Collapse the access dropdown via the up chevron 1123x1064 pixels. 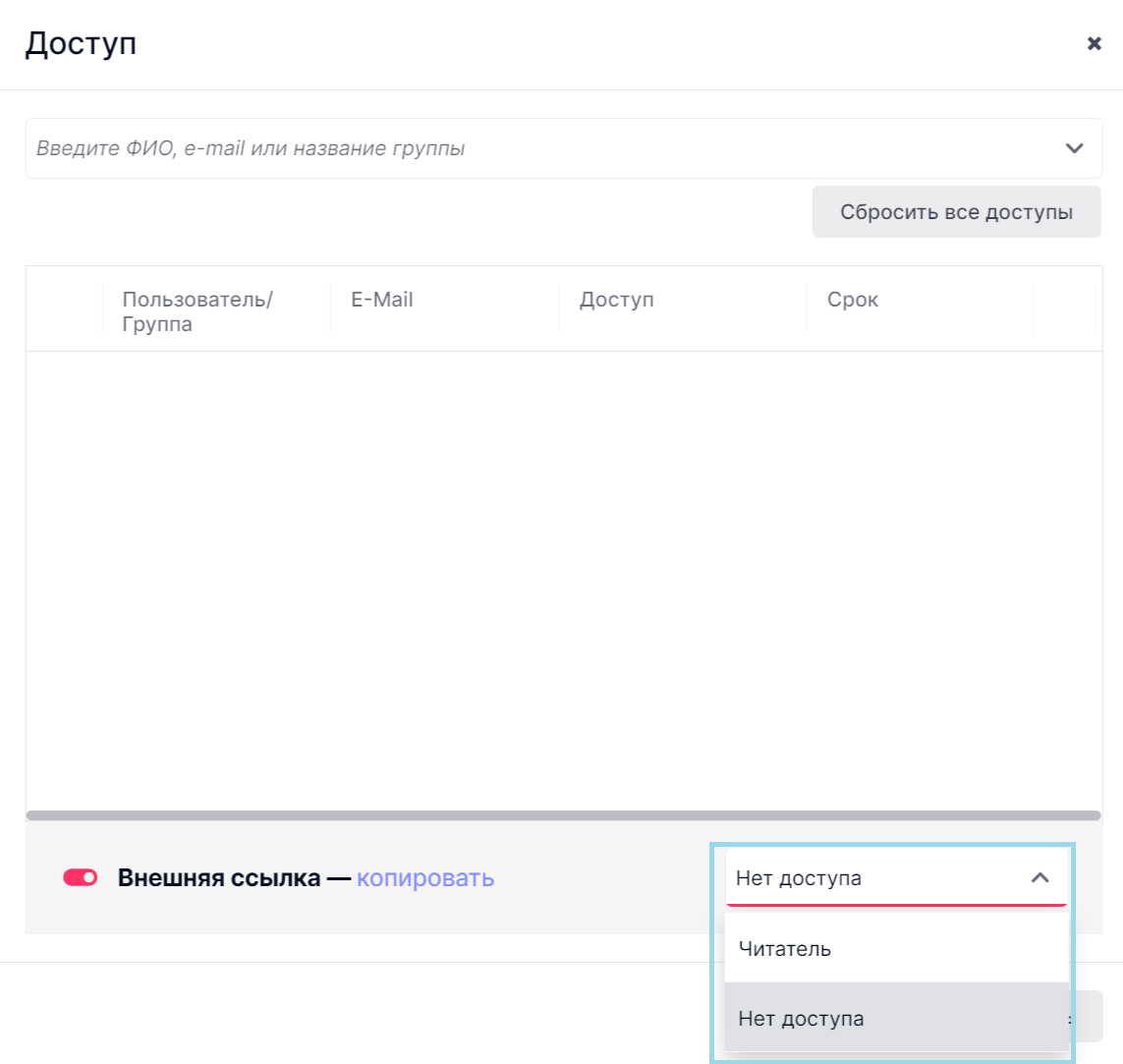(x=1039, y=878)
